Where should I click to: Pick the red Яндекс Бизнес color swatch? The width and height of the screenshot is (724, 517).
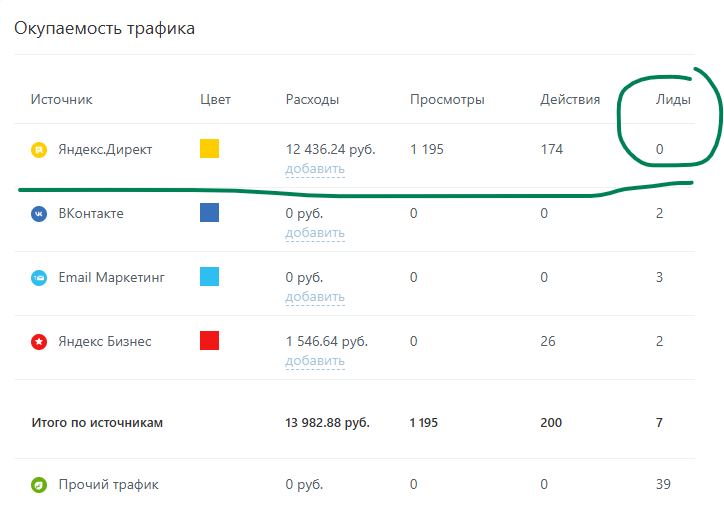click(x=210, y=341)
